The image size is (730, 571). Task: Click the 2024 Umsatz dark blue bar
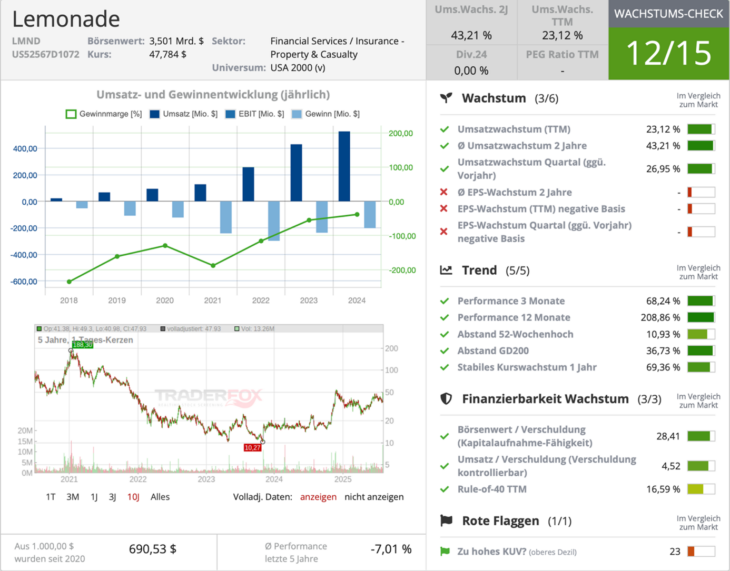[x=344, y=166]
